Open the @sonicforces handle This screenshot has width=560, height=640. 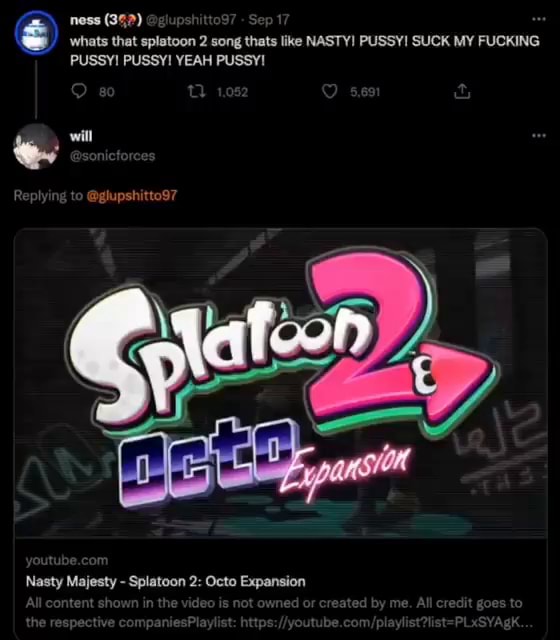(x=113, y=156)
